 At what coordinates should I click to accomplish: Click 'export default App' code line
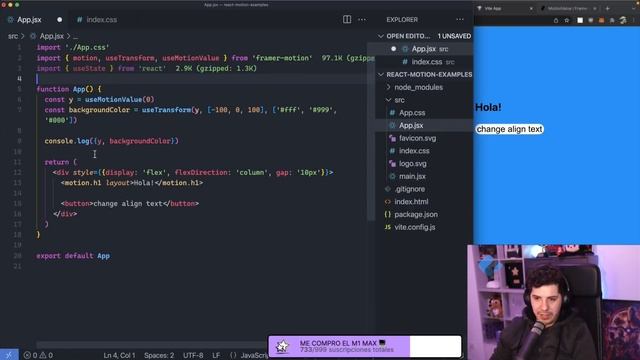click(x=73, y=256)
